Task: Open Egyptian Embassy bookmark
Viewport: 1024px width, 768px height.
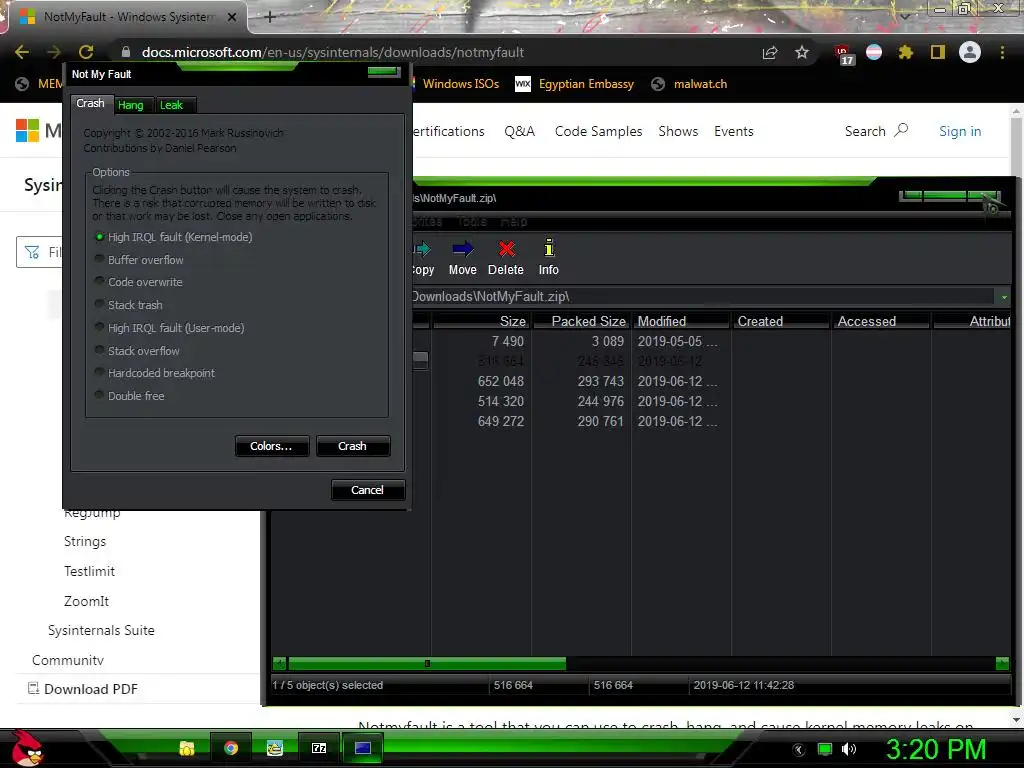Action: (575, 84)
